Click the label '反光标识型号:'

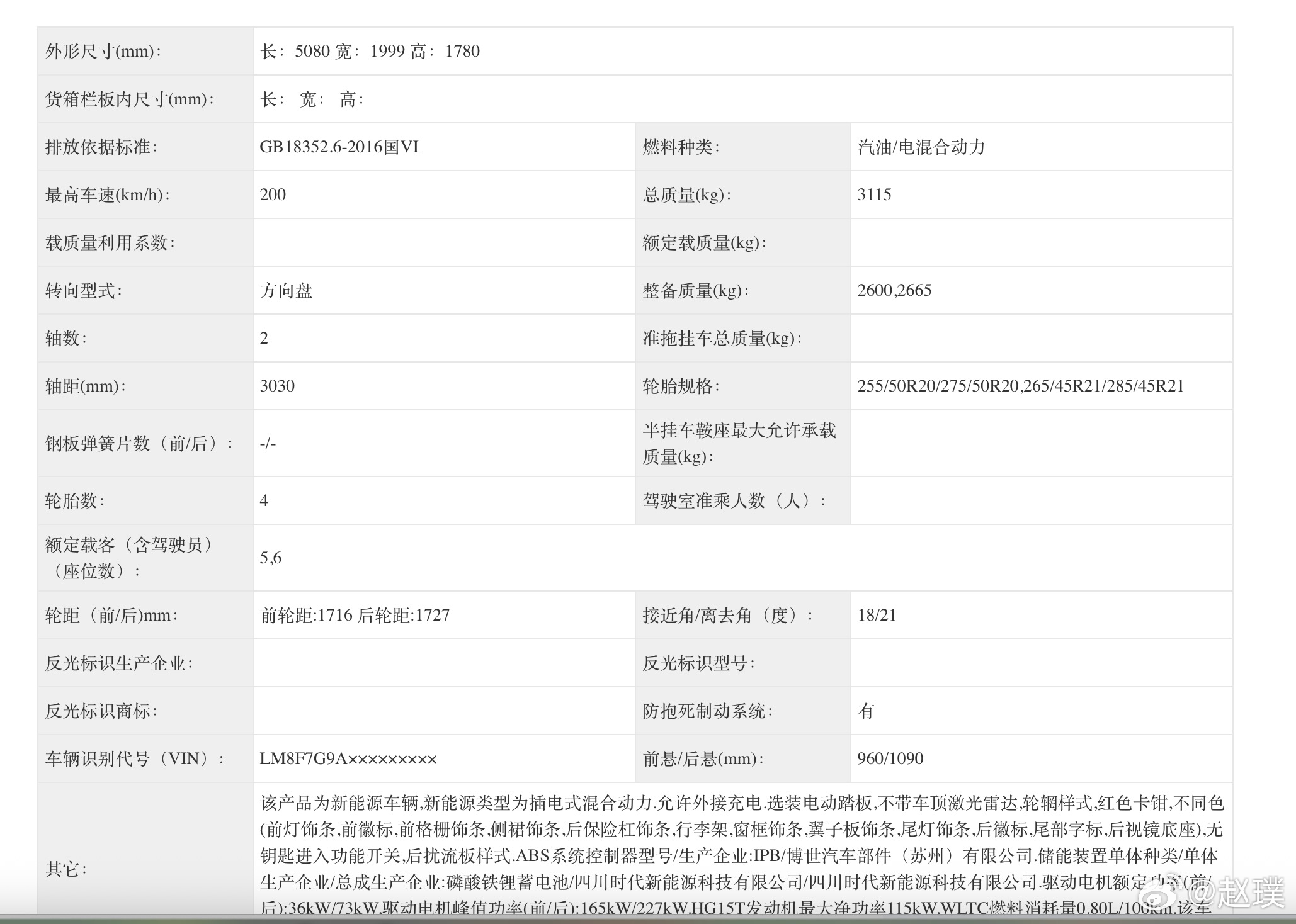(698, 663)
